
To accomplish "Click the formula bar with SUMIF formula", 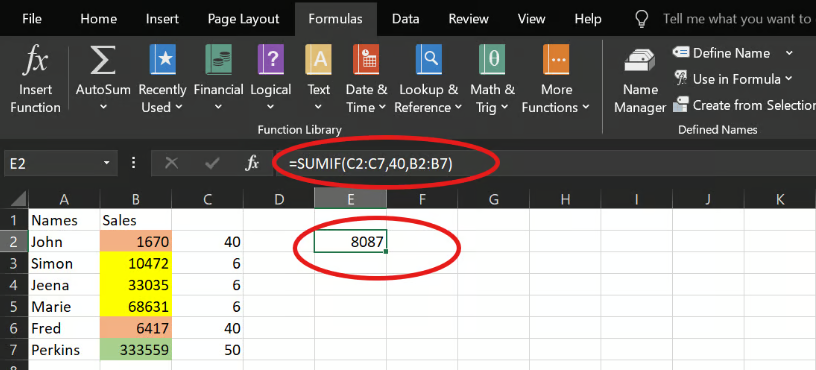I will click(x=545, y=163).
